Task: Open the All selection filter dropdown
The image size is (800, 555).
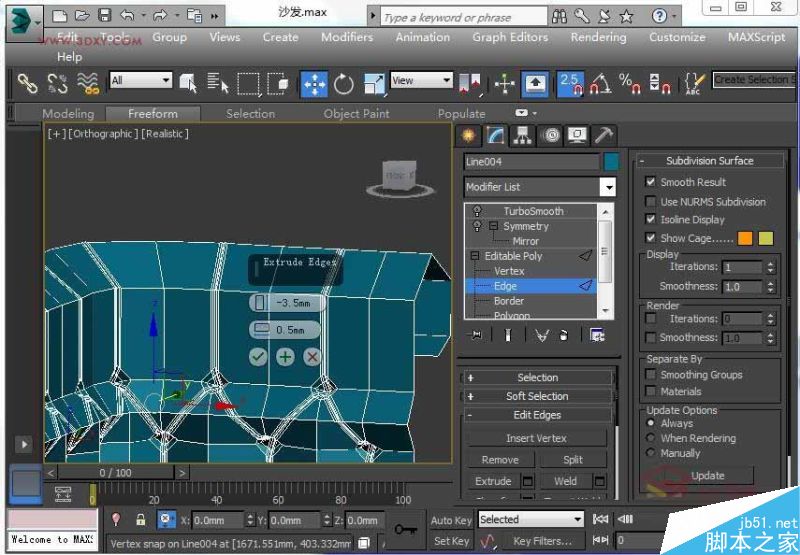Action: pos(166,80)
